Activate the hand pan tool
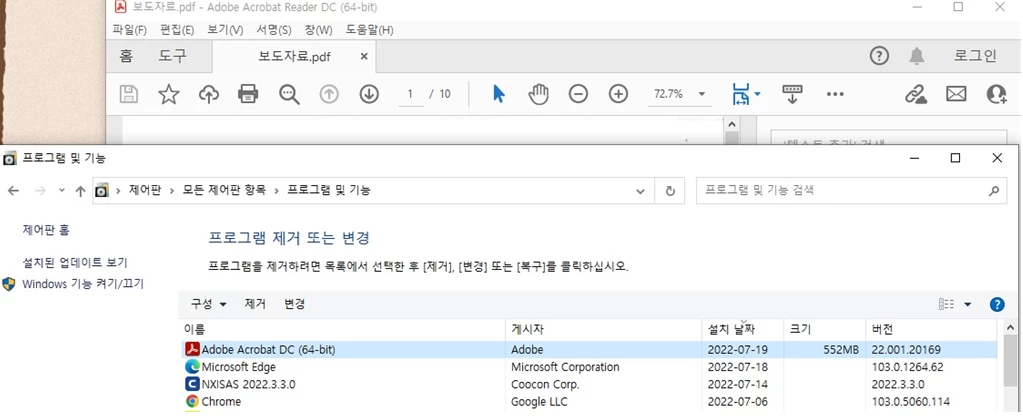The height and width of the screenshot is (420, 1023). [x=538, y=95]
